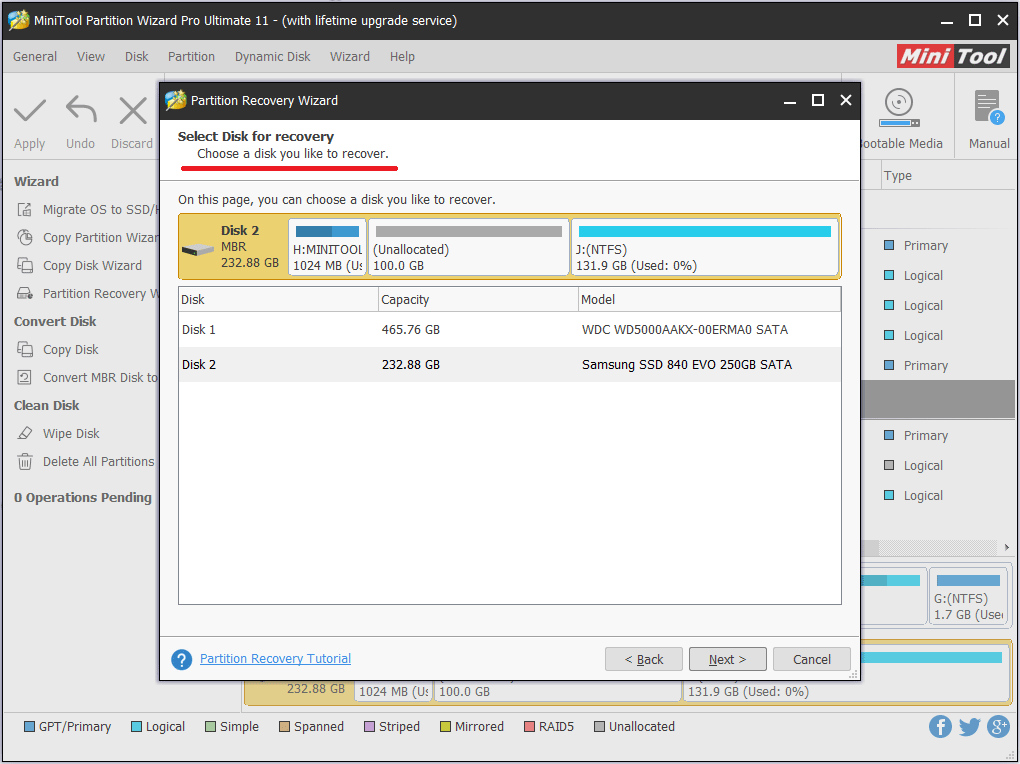Open the Google Plus share icon
The height and width of the screenshot is (764, 1020).
999,726
